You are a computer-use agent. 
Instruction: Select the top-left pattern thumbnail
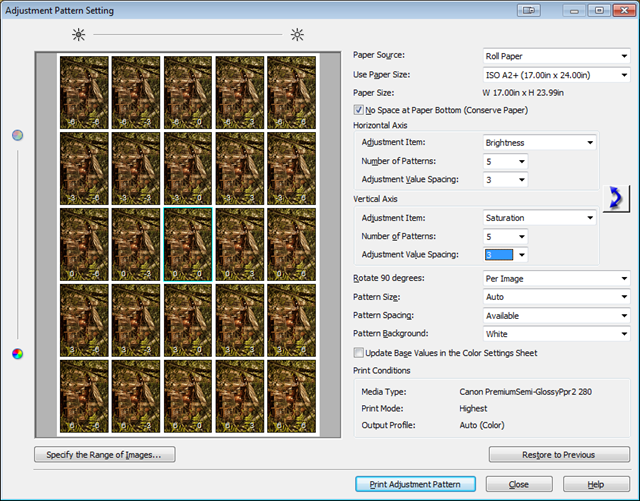pyautogui.click(x=84, y=92)
